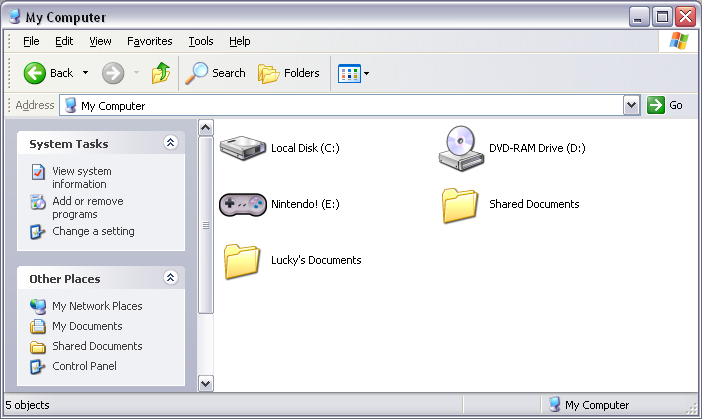Click the sidebar scroll up arrow
Screen dimensions: 702x419
click(205, 128)
